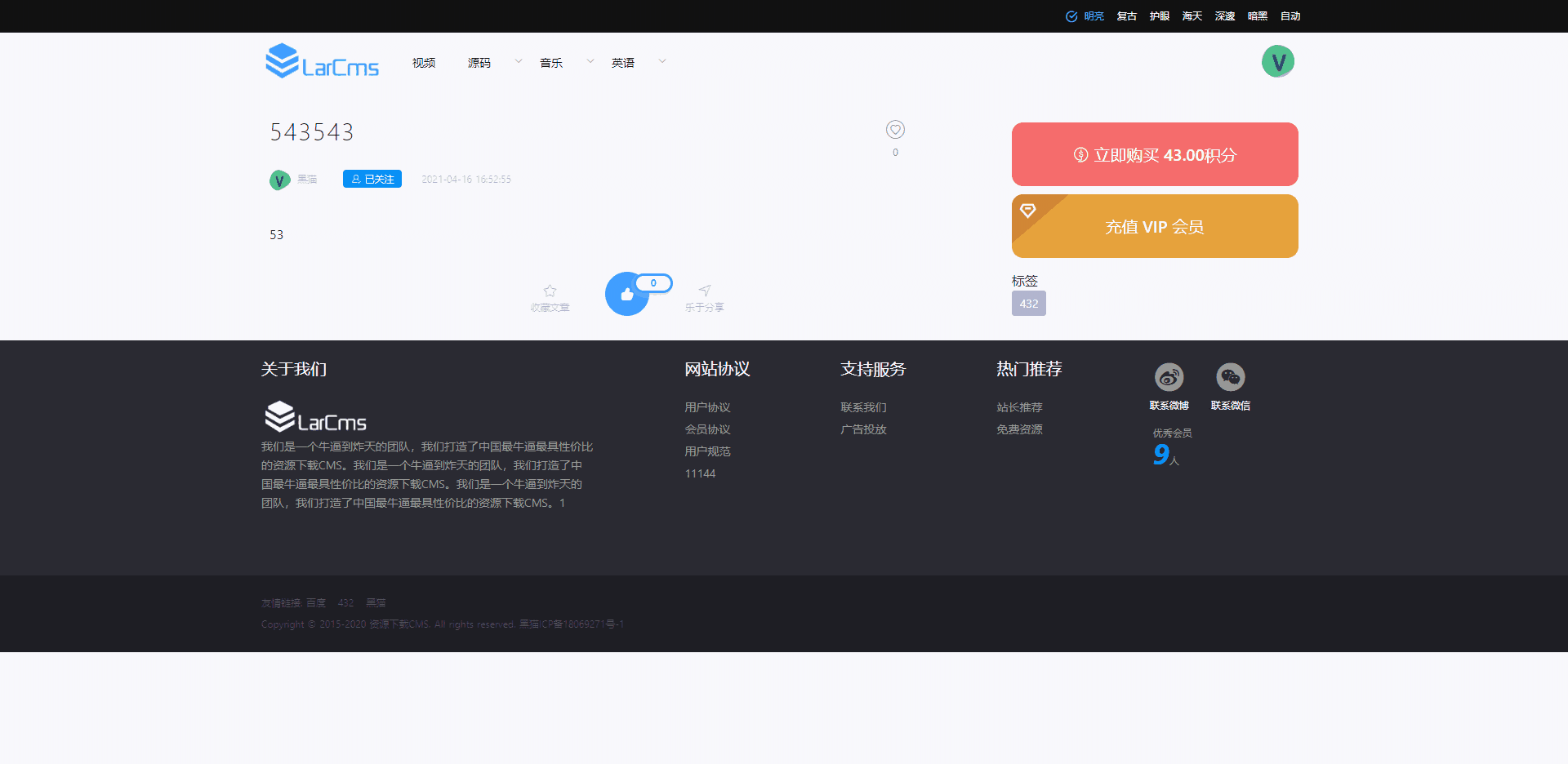Click the LarCms logo in the header
The width and height of the screenshot is (1568, 764).
[323, 61]
